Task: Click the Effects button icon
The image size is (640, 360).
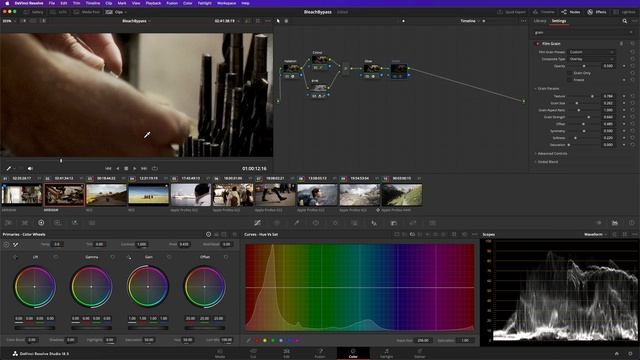Action: coord(597,12)
